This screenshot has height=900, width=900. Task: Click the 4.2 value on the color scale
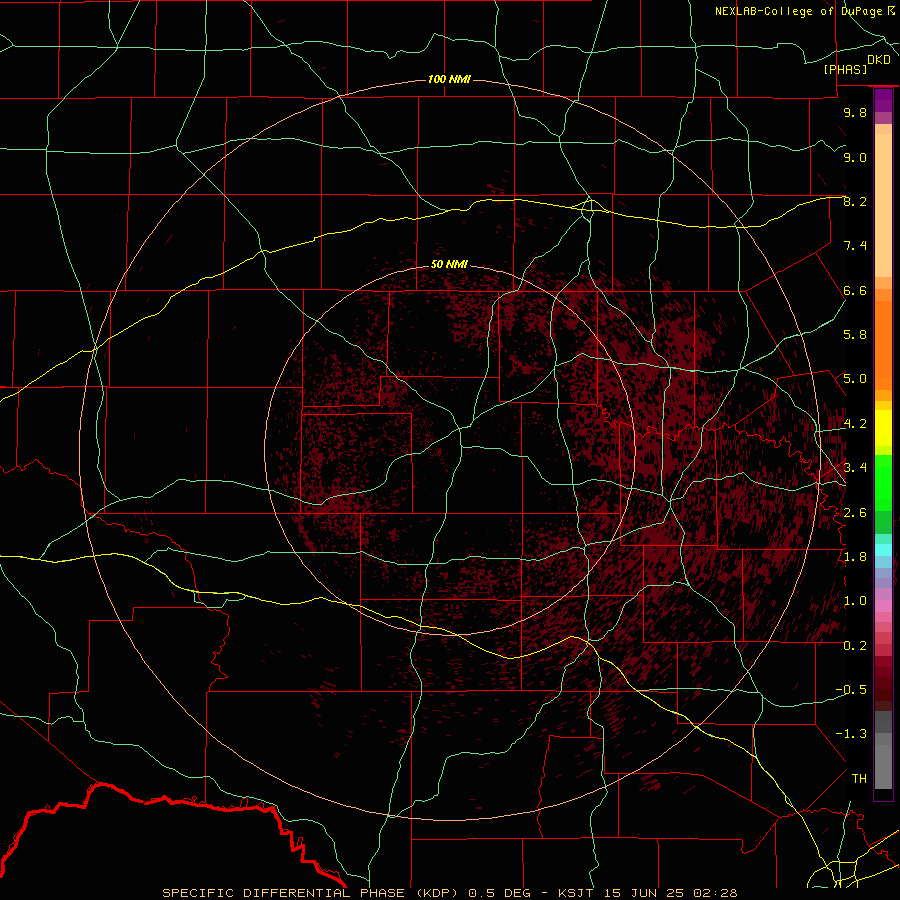point(855,424)
